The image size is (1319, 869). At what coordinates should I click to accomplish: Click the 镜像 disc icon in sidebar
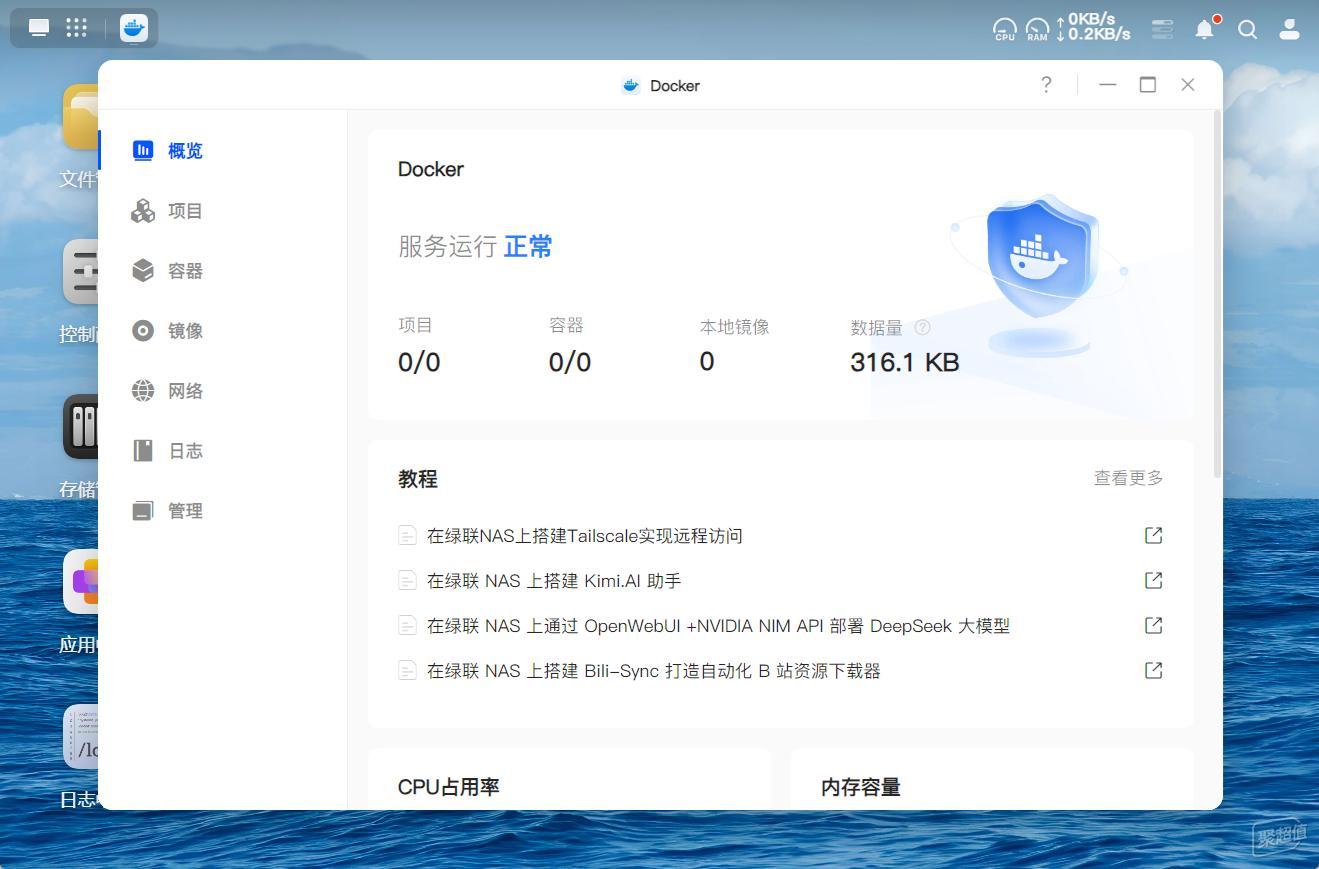coord(143,331)
